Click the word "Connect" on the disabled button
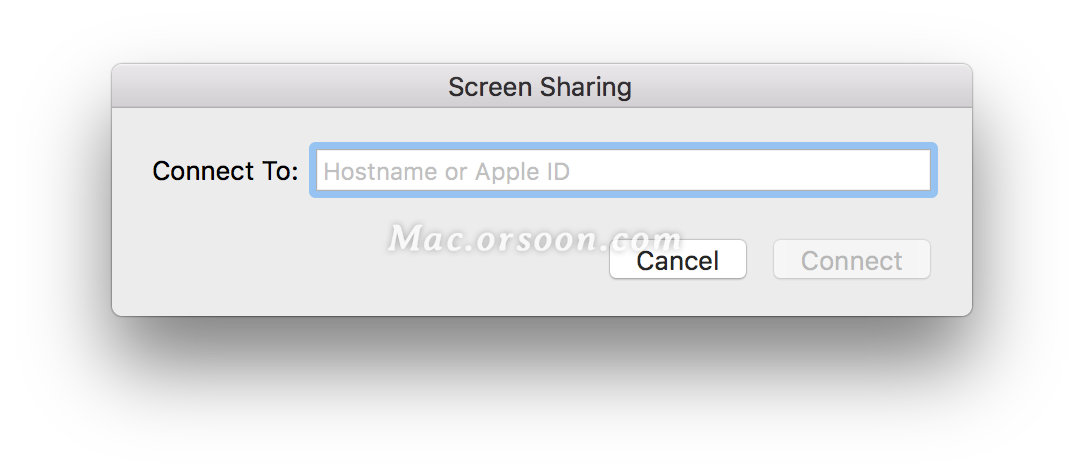 (851, 261)
